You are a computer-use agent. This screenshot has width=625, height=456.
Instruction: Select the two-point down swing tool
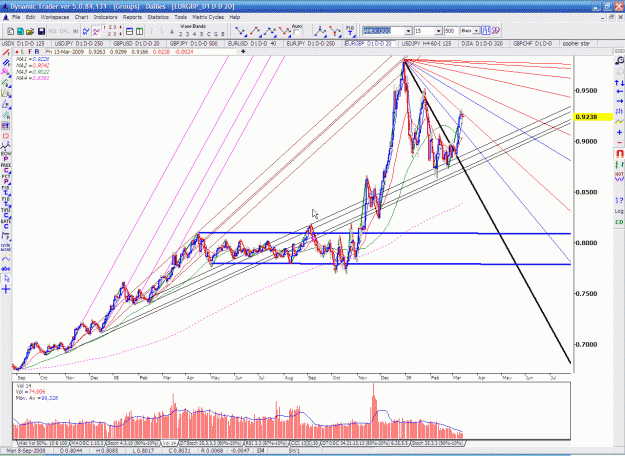click(241, 31)
